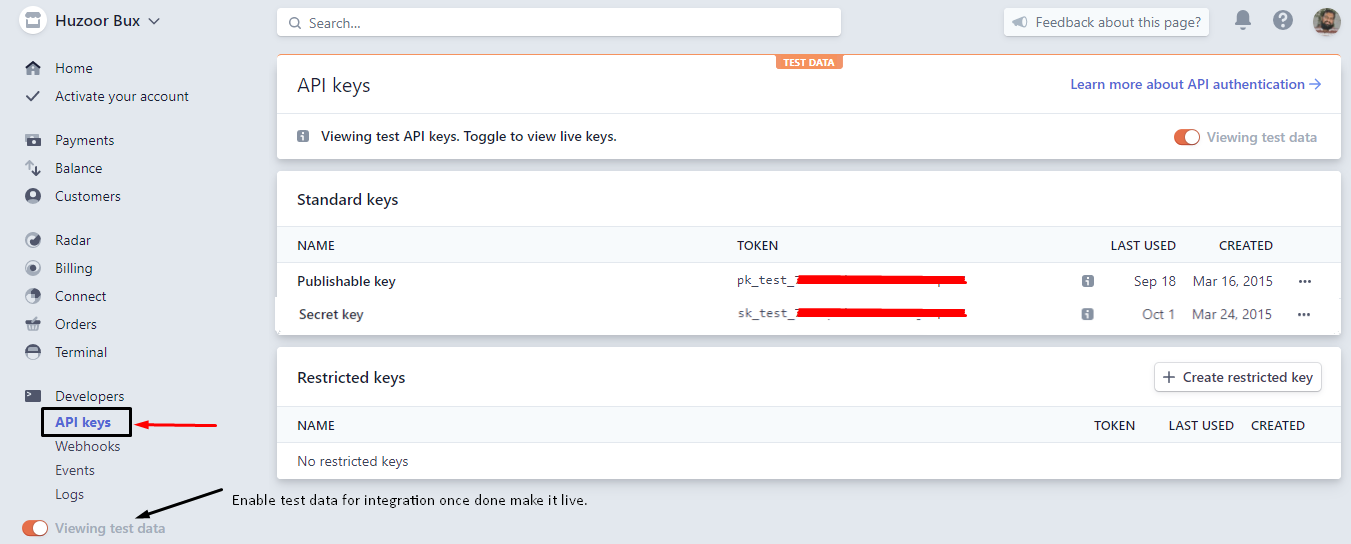The height and width of the screenshot is (544, 1351).
Task: Open the help question mark icon
Action: pyautogui.click(x=1283, y=20)
